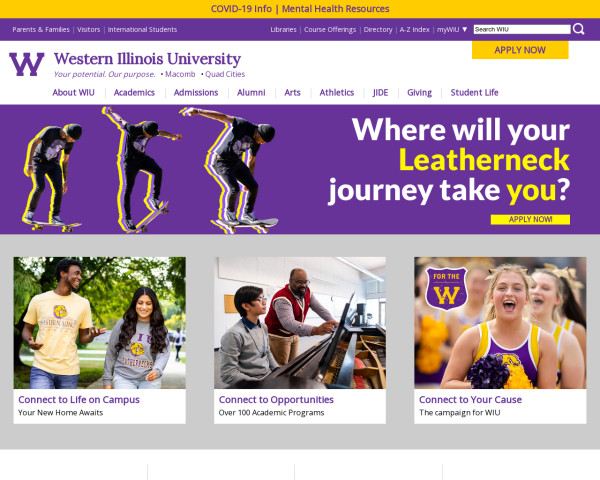600x480 pixels.
Task: Open the COVID-19 Info link
Action: 241,9
